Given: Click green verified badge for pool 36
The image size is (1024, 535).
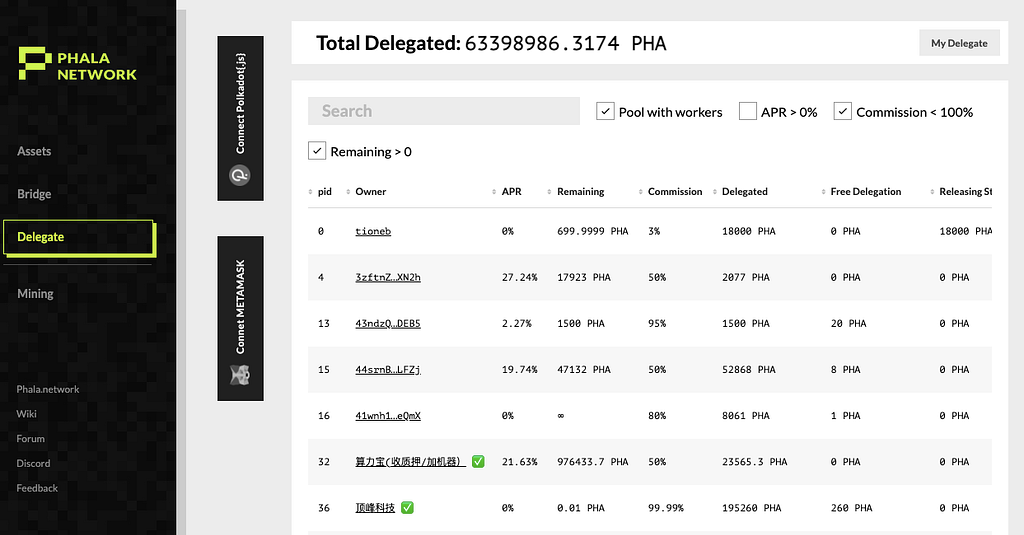Looking at the screenshot, I should 407,508.
